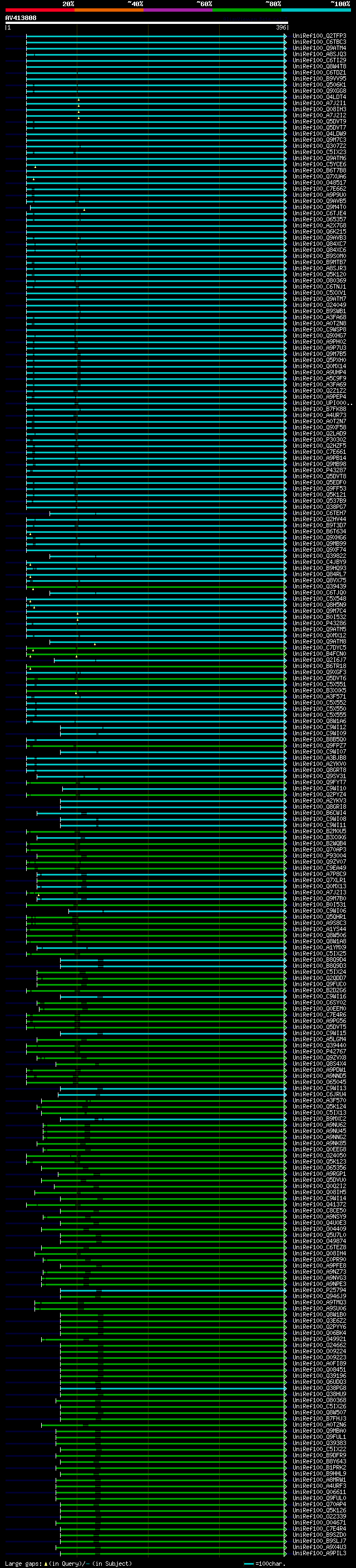Select label UniRef100_A7J2I1
The height and width of the screenshot is (1568, 356).
pos(319,103)
